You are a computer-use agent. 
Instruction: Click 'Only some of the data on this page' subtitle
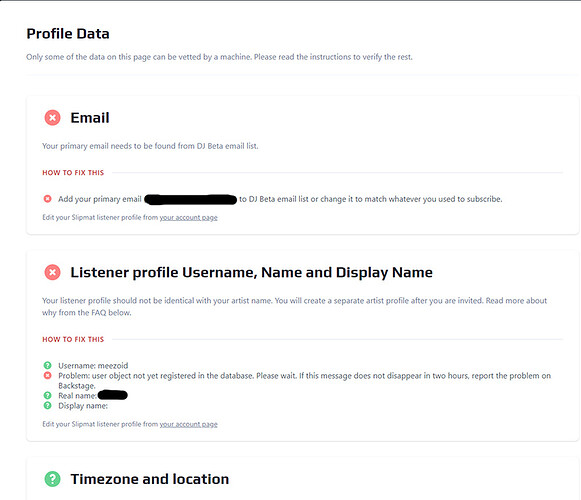pyautogui.click(x=219, y=57)
